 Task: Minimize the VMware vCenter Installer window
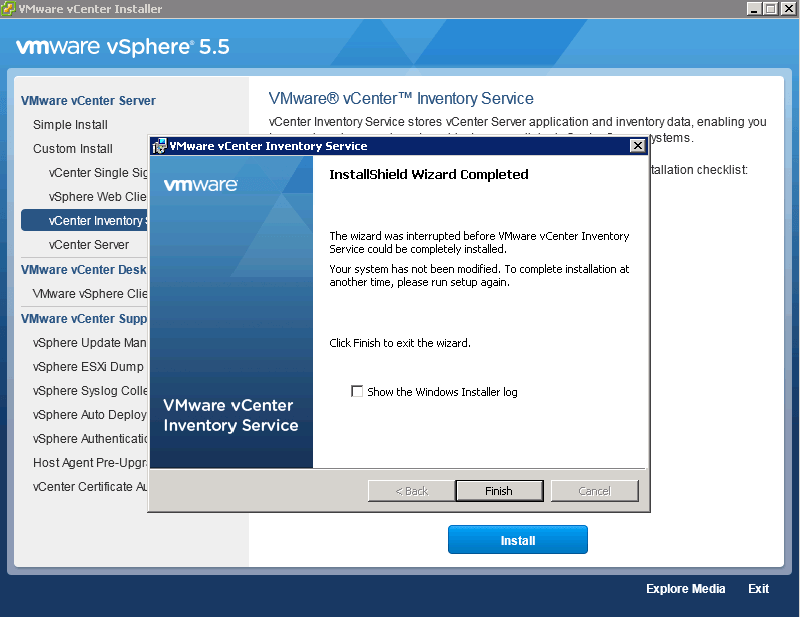pyautogui.click(x=754, y=9)
